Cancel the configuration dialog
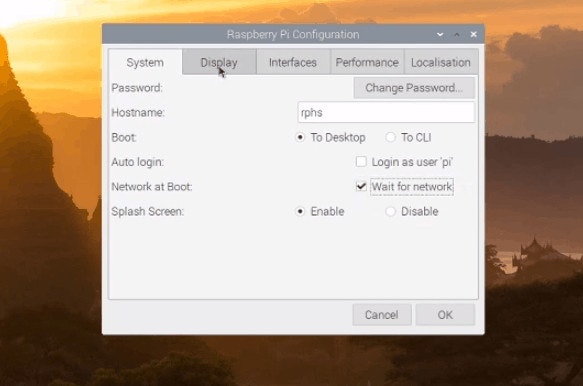The width and height of the screenshot is (583, 386). pos(382,315)
